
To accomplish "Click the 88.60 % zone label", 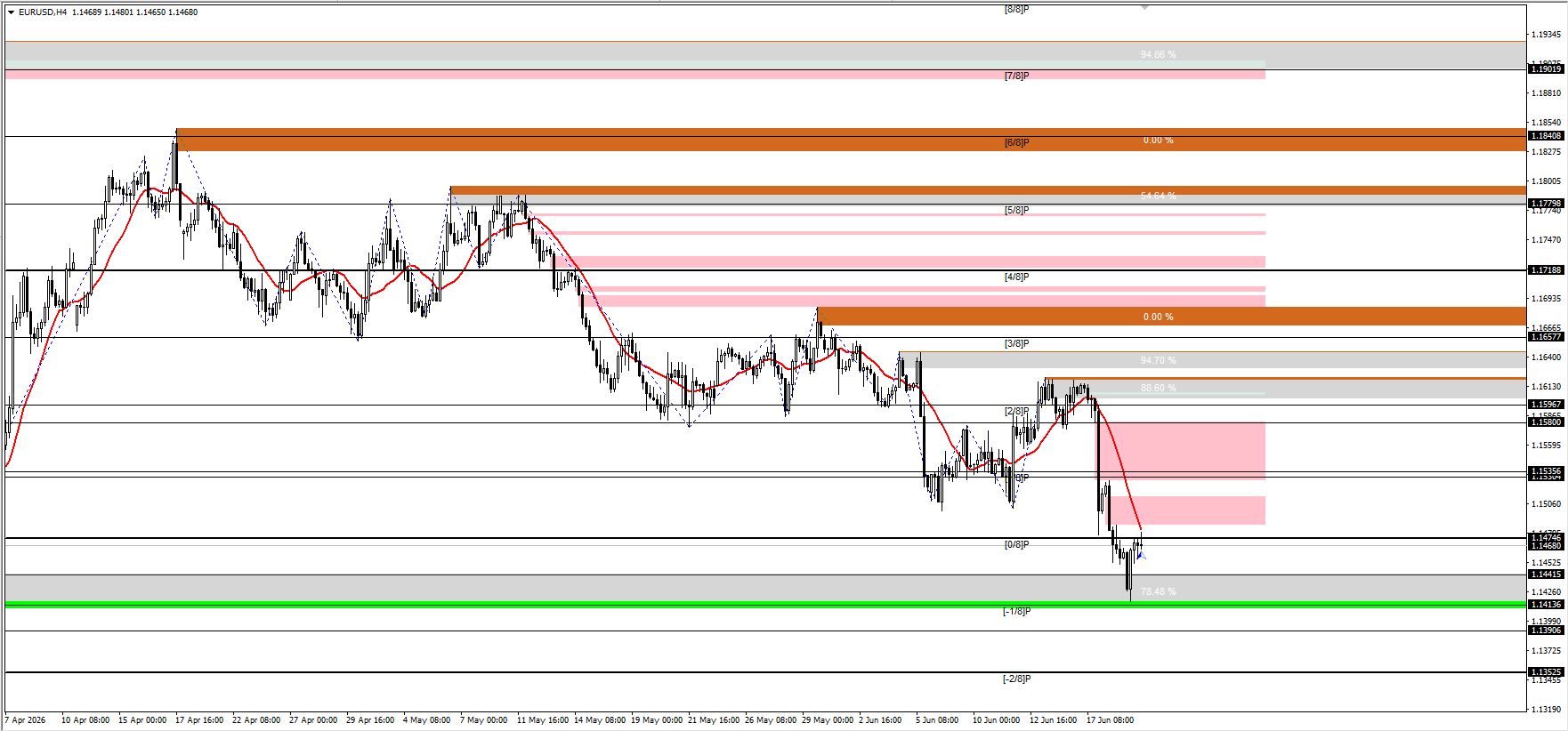I will tap(1158, 388).
